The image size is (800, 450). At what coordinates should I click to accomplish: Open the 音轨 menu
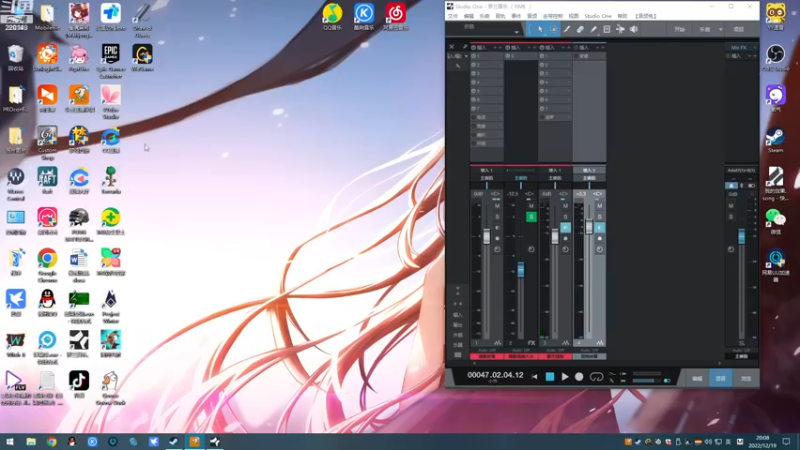(500, 16)
